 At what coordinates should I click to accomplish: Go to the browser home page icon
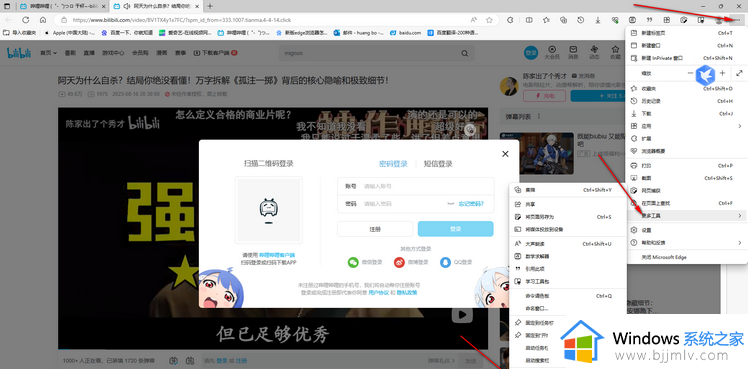43,20
